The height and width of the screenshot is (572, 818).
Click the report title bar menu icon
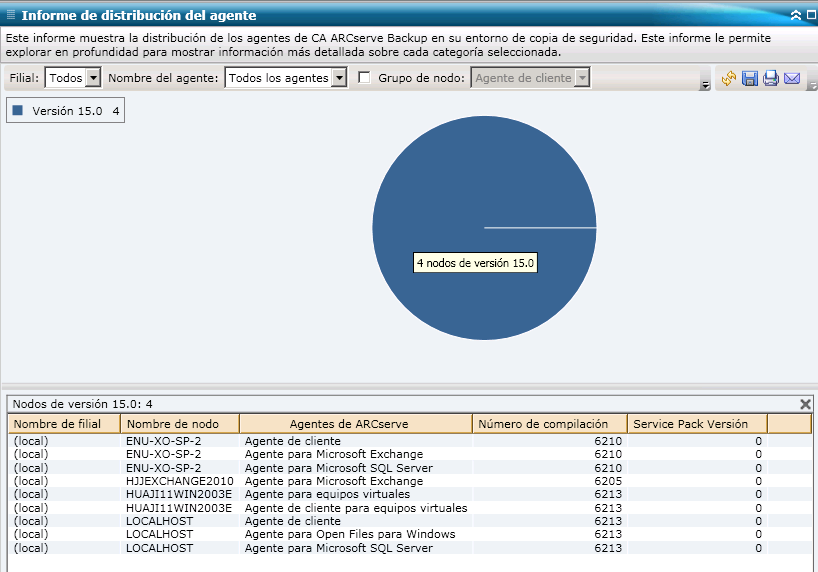[x=10, y=15]
